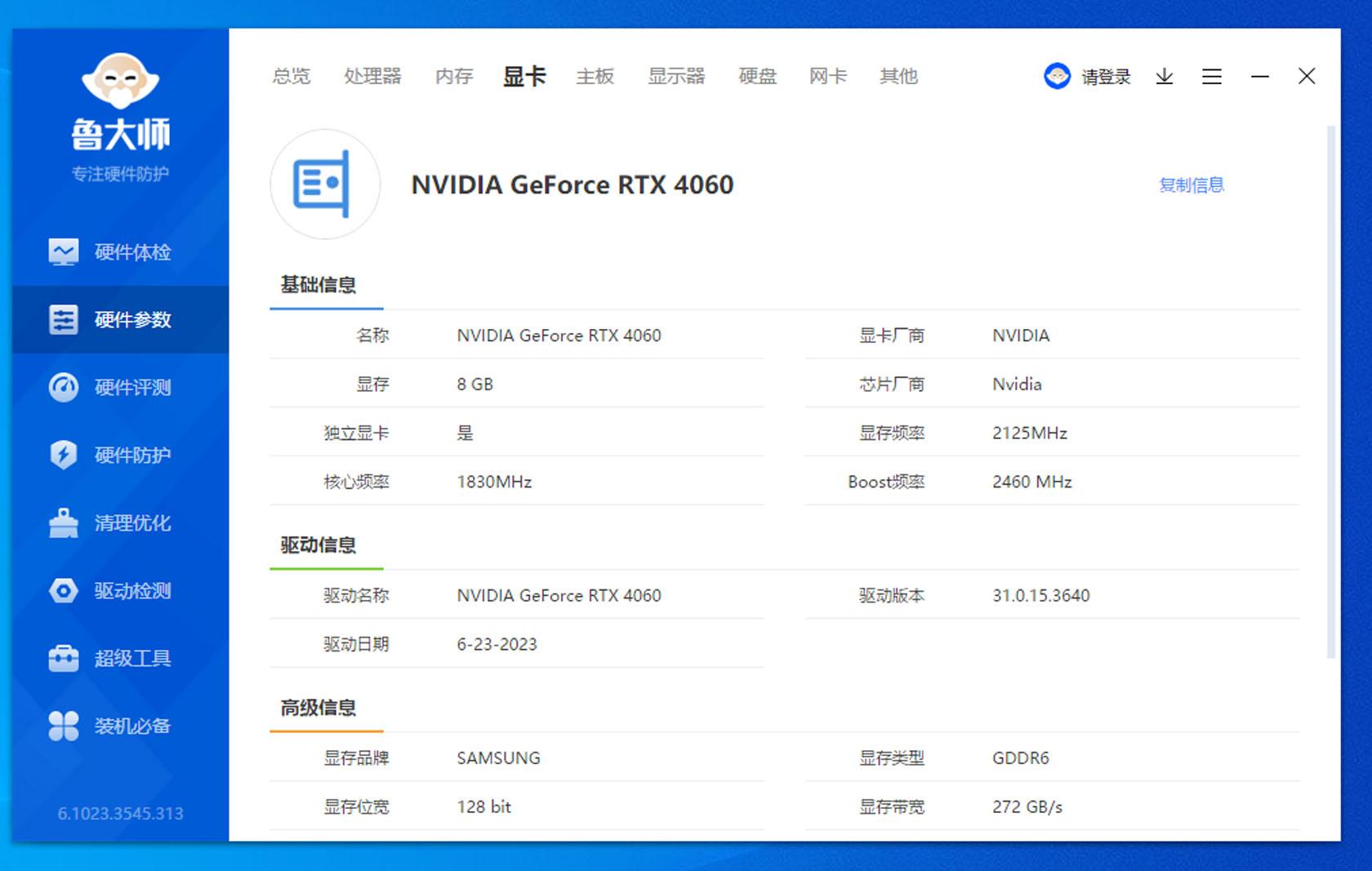Click driver version 31.0.15.3640

pos(1041,596)
